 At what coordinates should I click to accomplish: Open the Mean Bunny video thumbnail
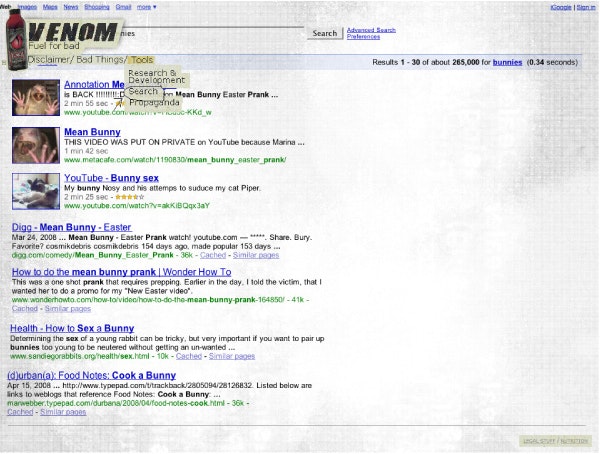[x=36, y=145]
